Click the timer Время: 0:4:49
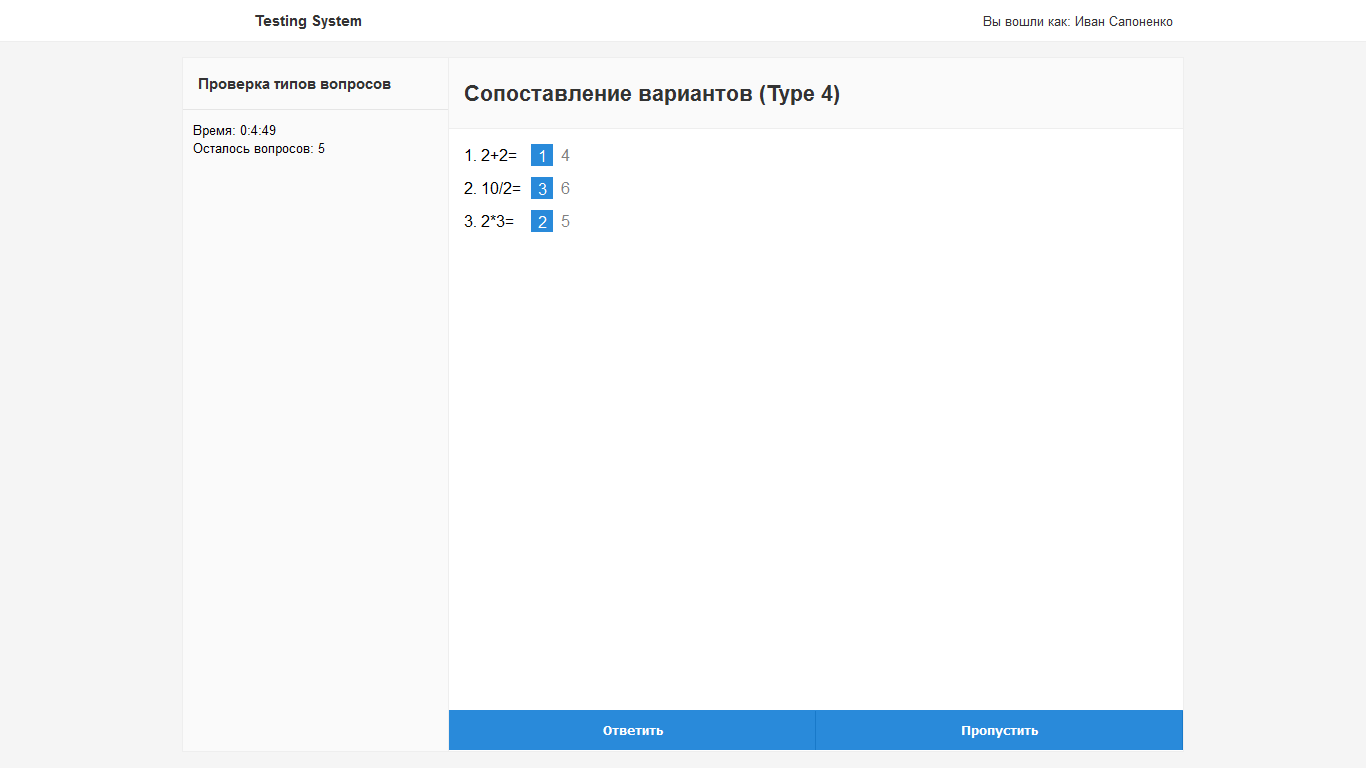This screenshot has height=768, width=1366. 235,130
